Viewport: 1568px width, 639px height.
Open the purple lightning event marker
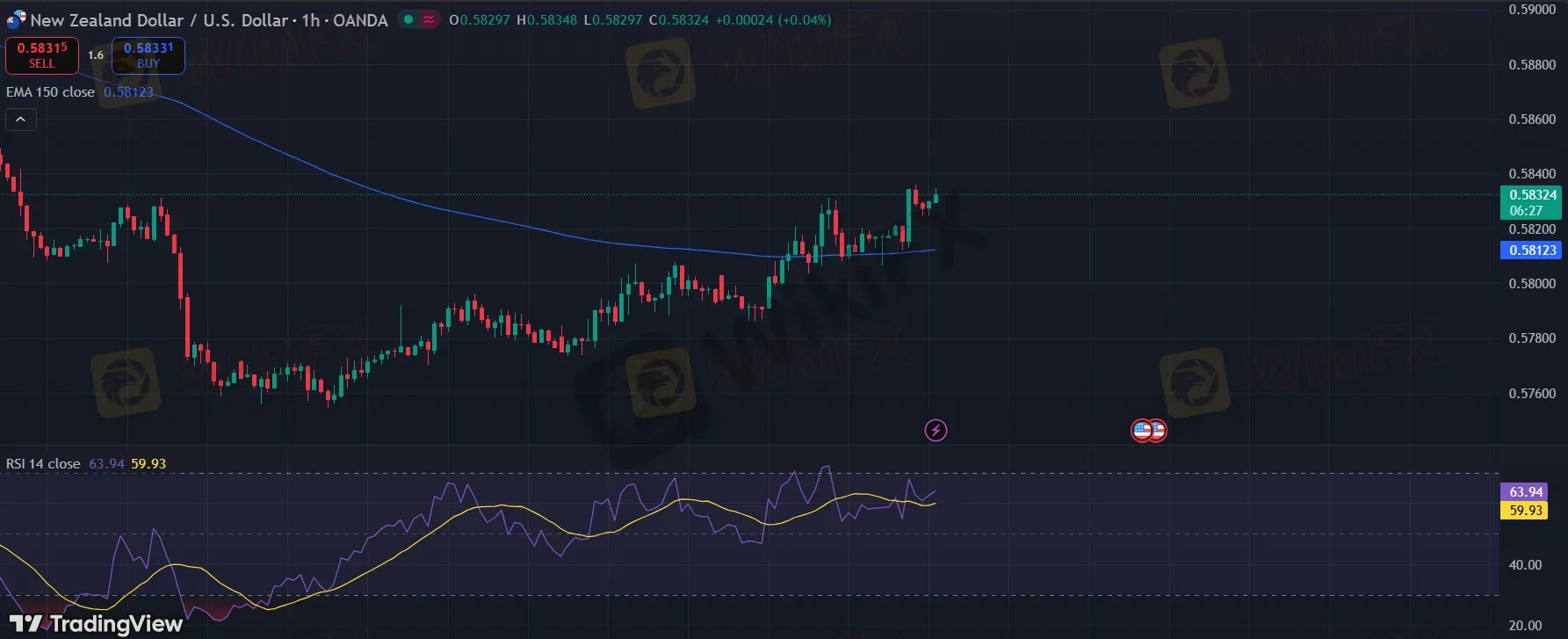(936, 431)
